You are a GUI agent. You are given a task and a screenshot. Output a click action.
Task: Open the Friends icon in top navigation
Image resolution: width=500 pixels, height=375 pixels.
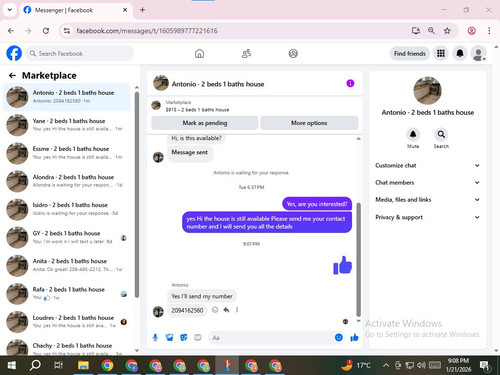pos(246,53)
